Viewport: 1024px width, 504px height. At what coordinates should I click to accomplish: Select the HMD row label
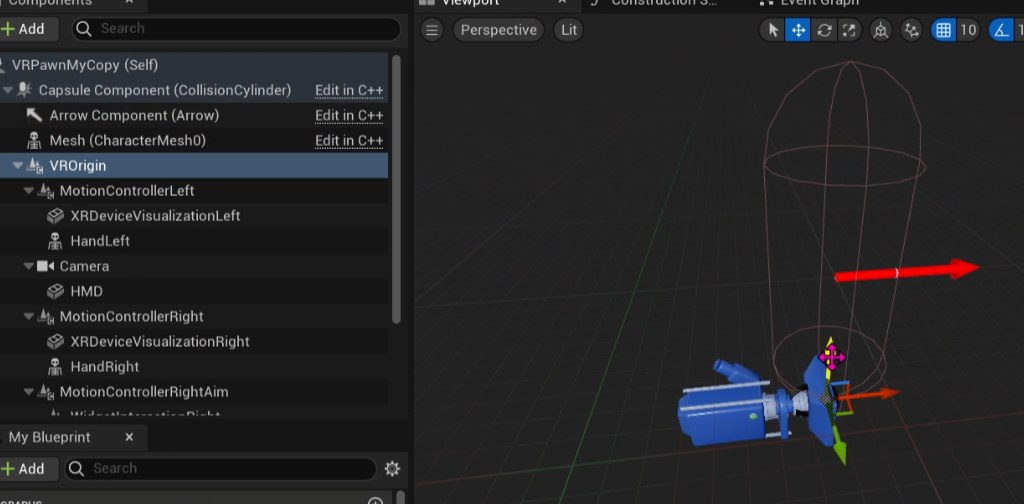point(86,291)
